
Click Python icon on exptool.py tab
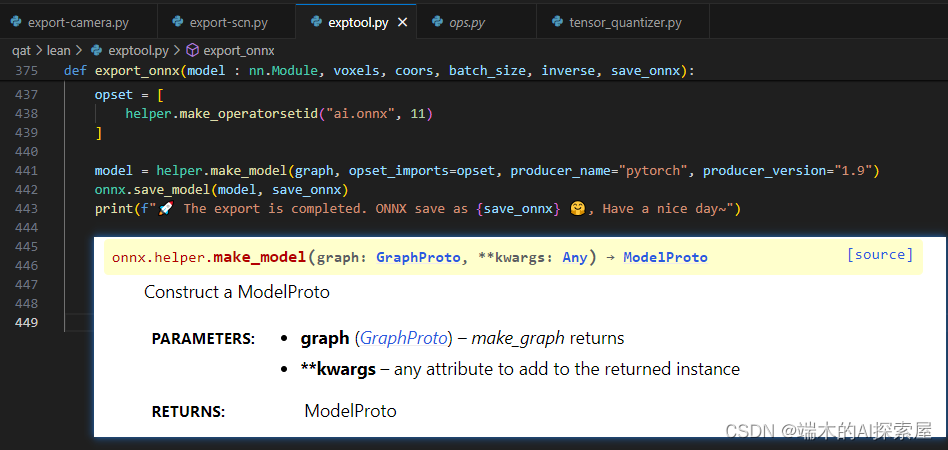coord(316,23)
